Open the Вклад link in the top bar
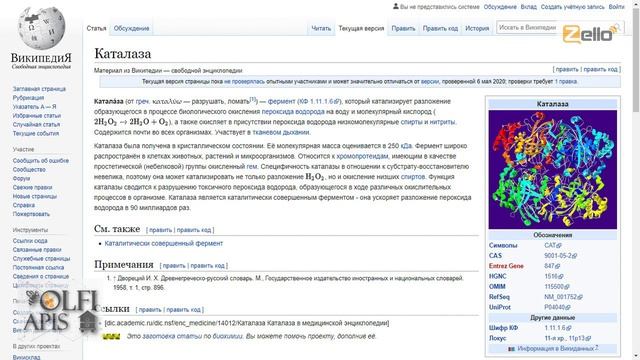640x360 pixels. tap(529, 7)
